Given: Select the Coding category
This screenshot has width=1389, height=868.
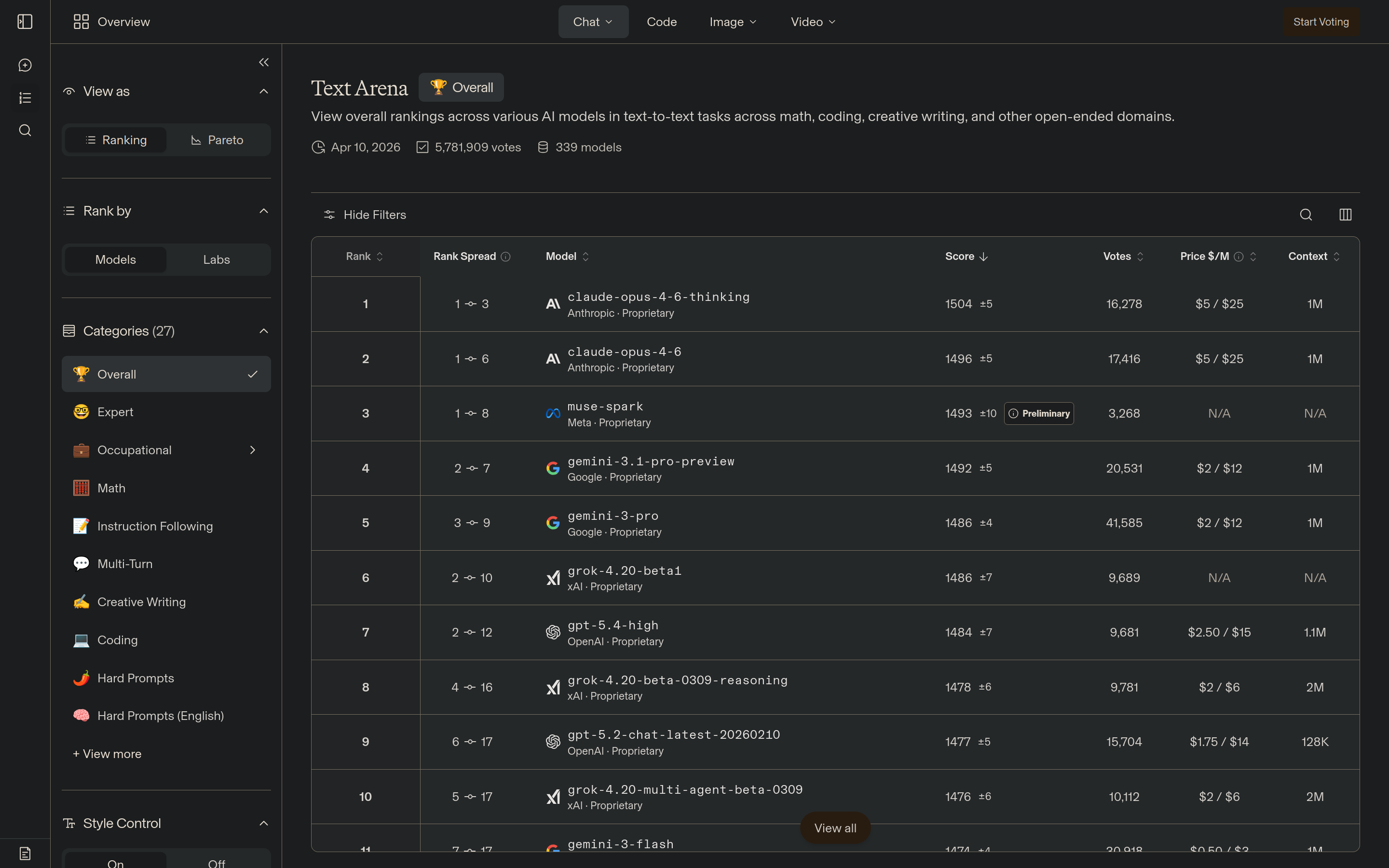Looking at the screenshot, I should click(x=117, y=640).
